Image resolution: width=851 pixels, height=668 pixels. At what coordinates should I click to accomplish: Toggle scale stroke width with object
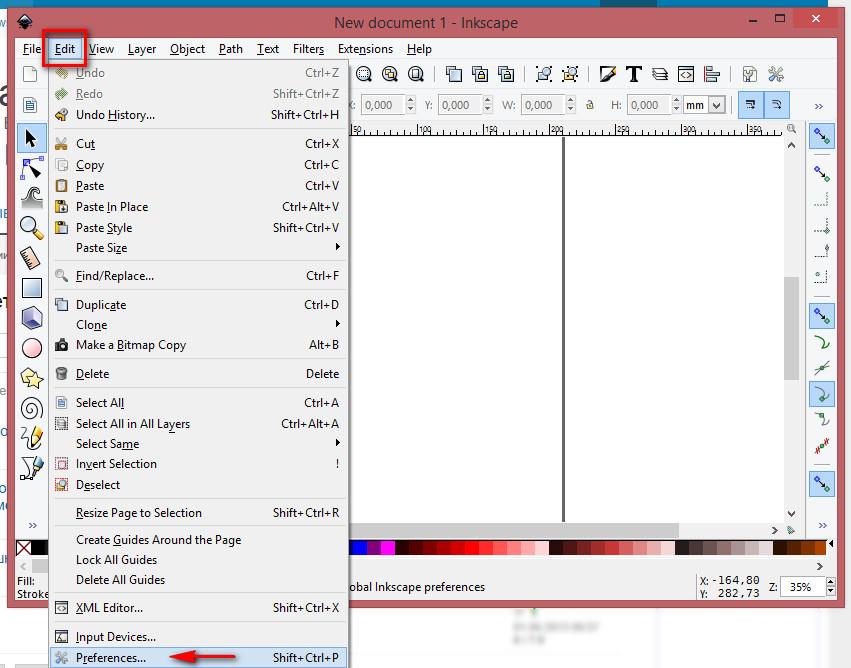pos(751,105)
